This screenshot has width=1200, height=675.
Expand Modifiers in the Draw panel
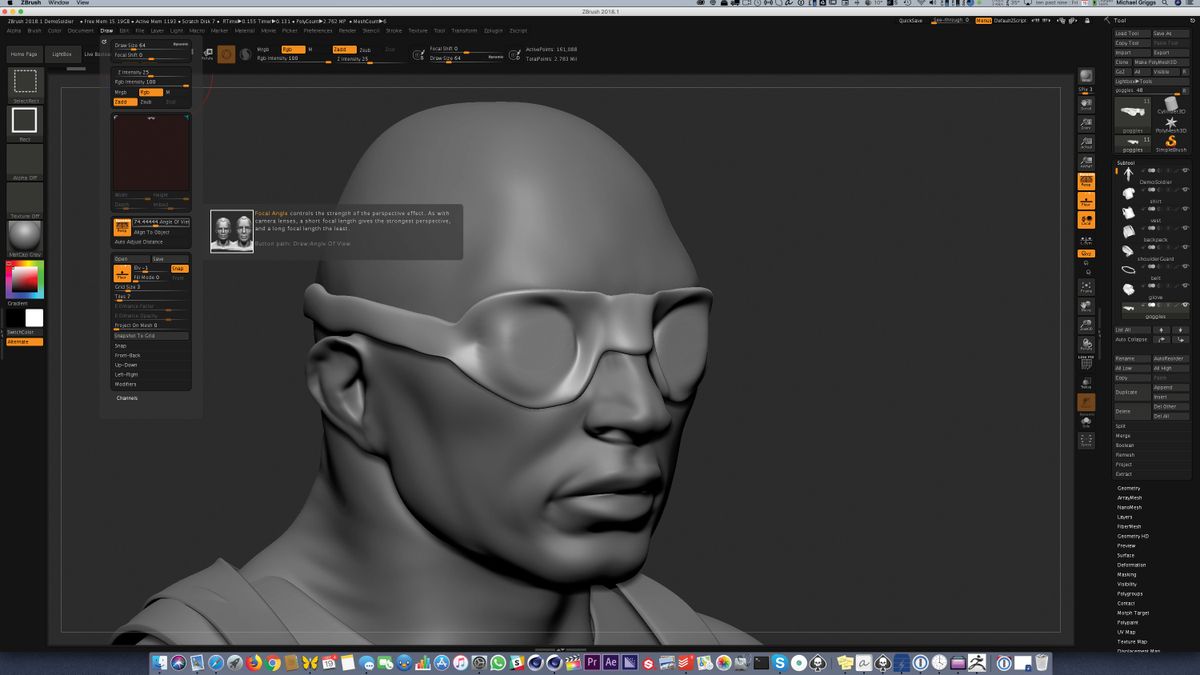[126, 384]
